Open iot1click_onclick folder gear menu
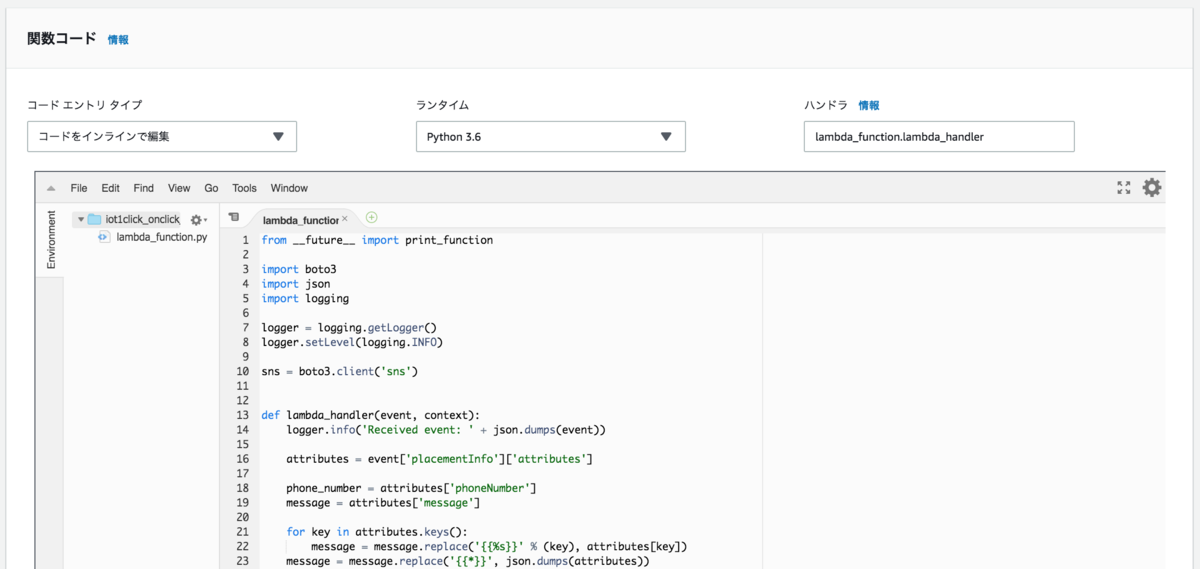The height and width of the screenshot is (569, 1200). click(197, 219)
